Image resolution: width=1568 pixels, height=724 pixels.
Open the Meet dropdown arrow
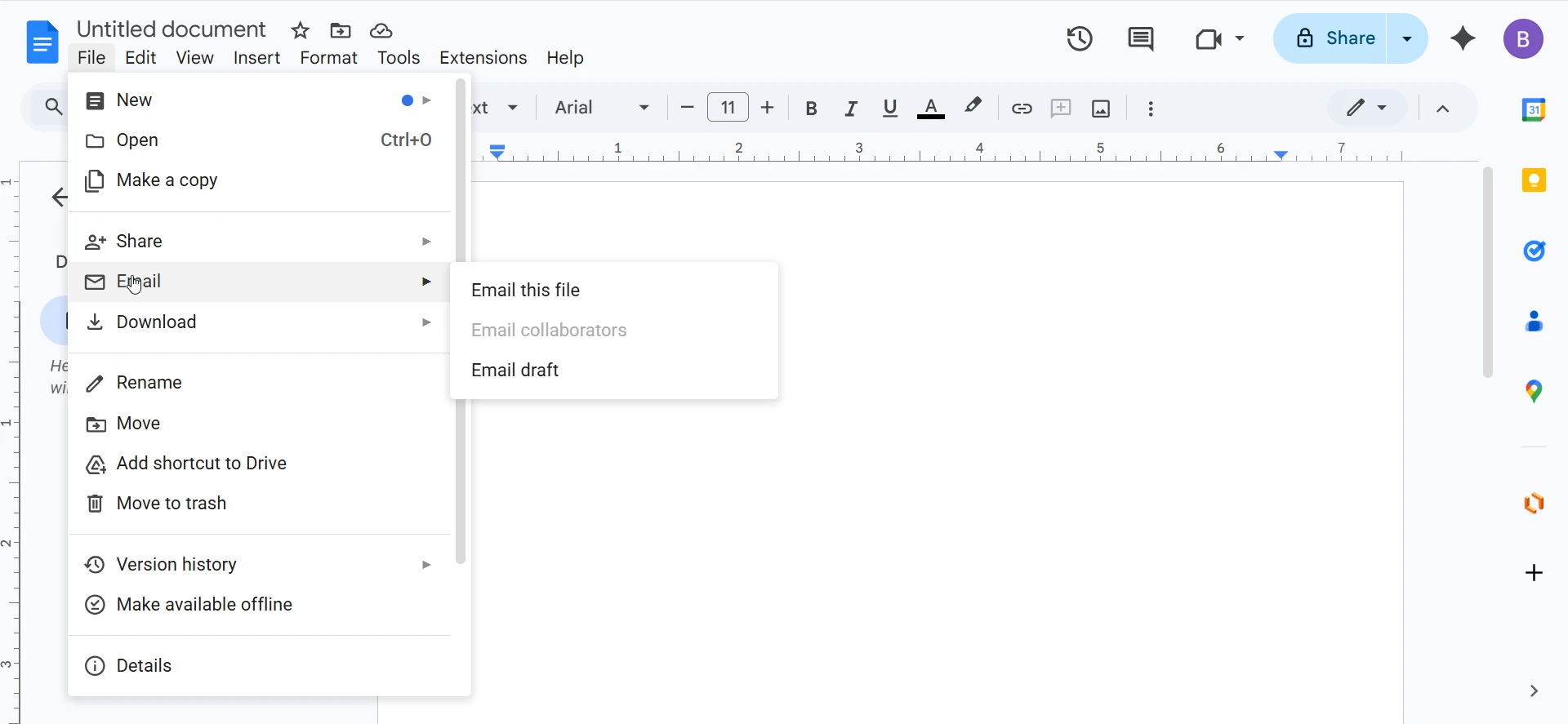tap(1240, 38)
